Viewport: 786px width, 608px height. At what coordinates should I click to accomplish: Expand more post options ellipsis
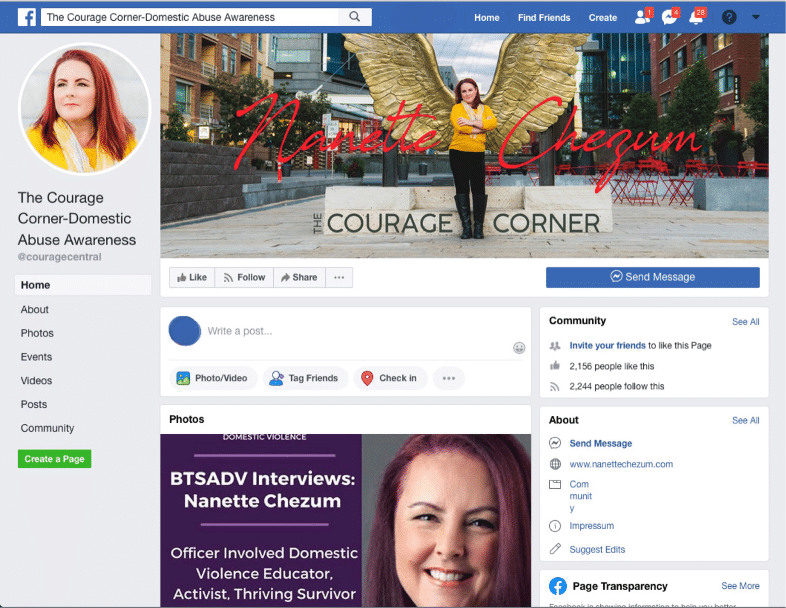[449, 378]
